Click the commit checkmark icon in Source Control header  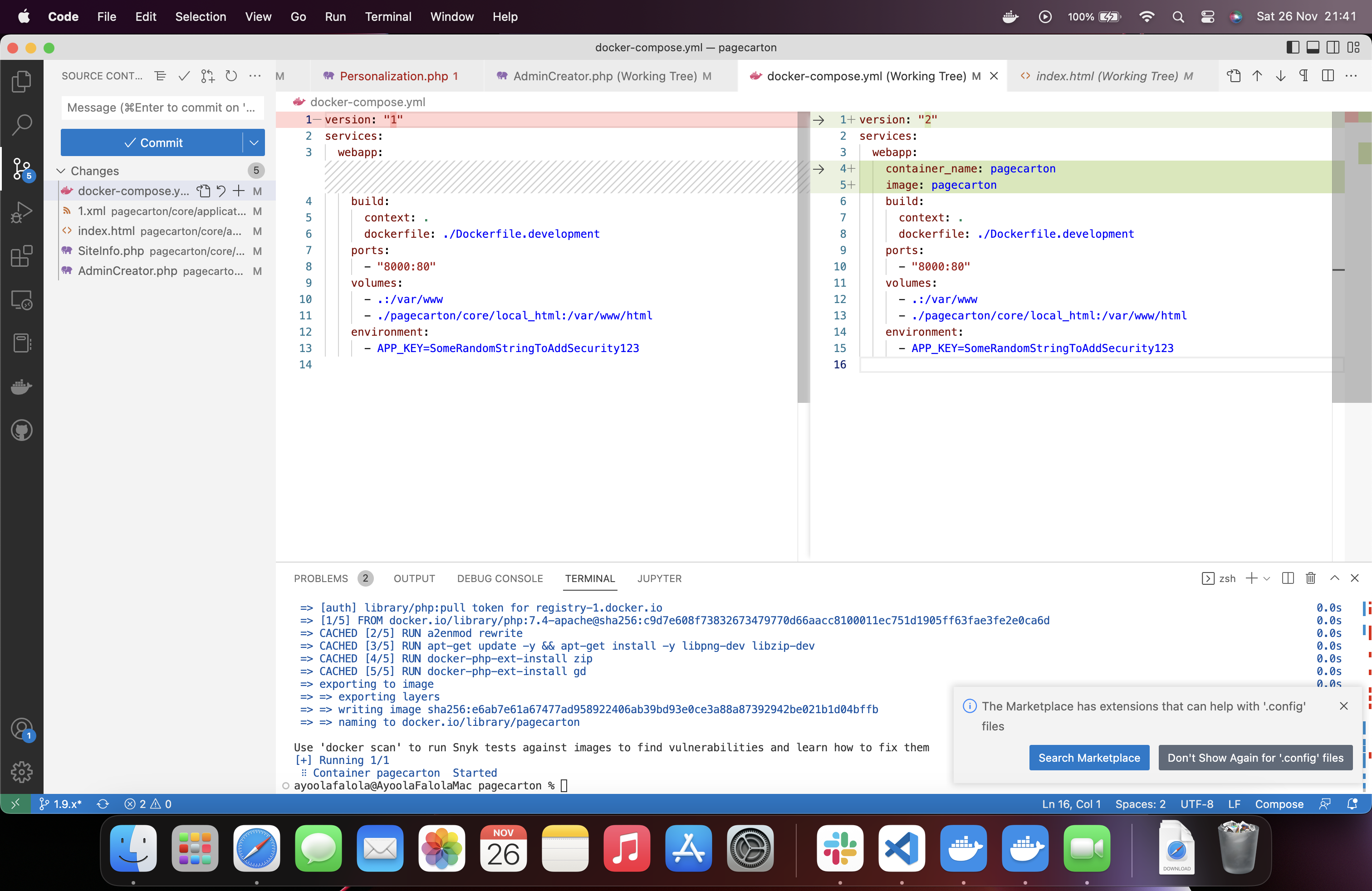tap(184, 76)
